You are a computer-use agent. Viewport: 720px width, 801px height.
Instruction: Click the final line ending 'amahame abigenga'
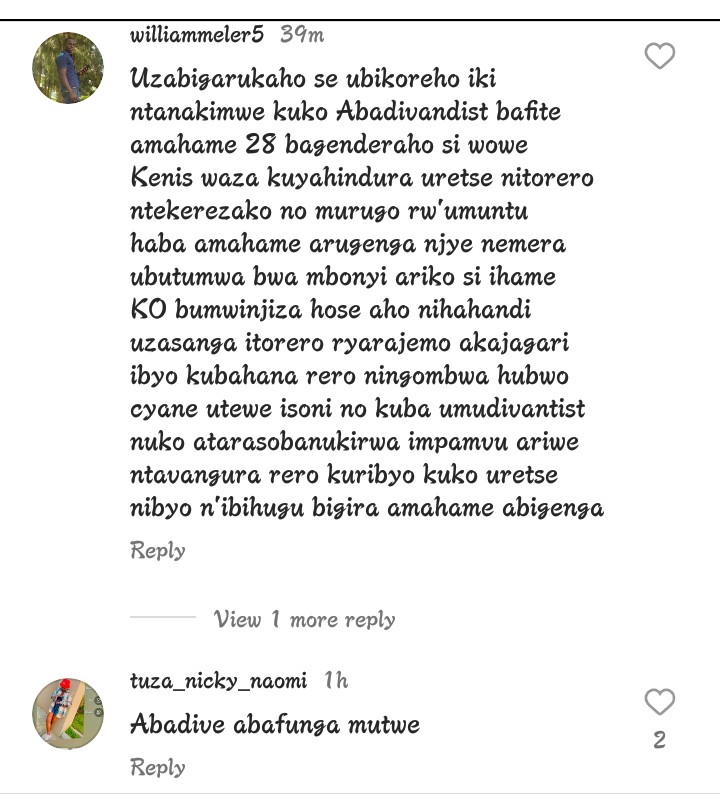[x=367, y=508]
